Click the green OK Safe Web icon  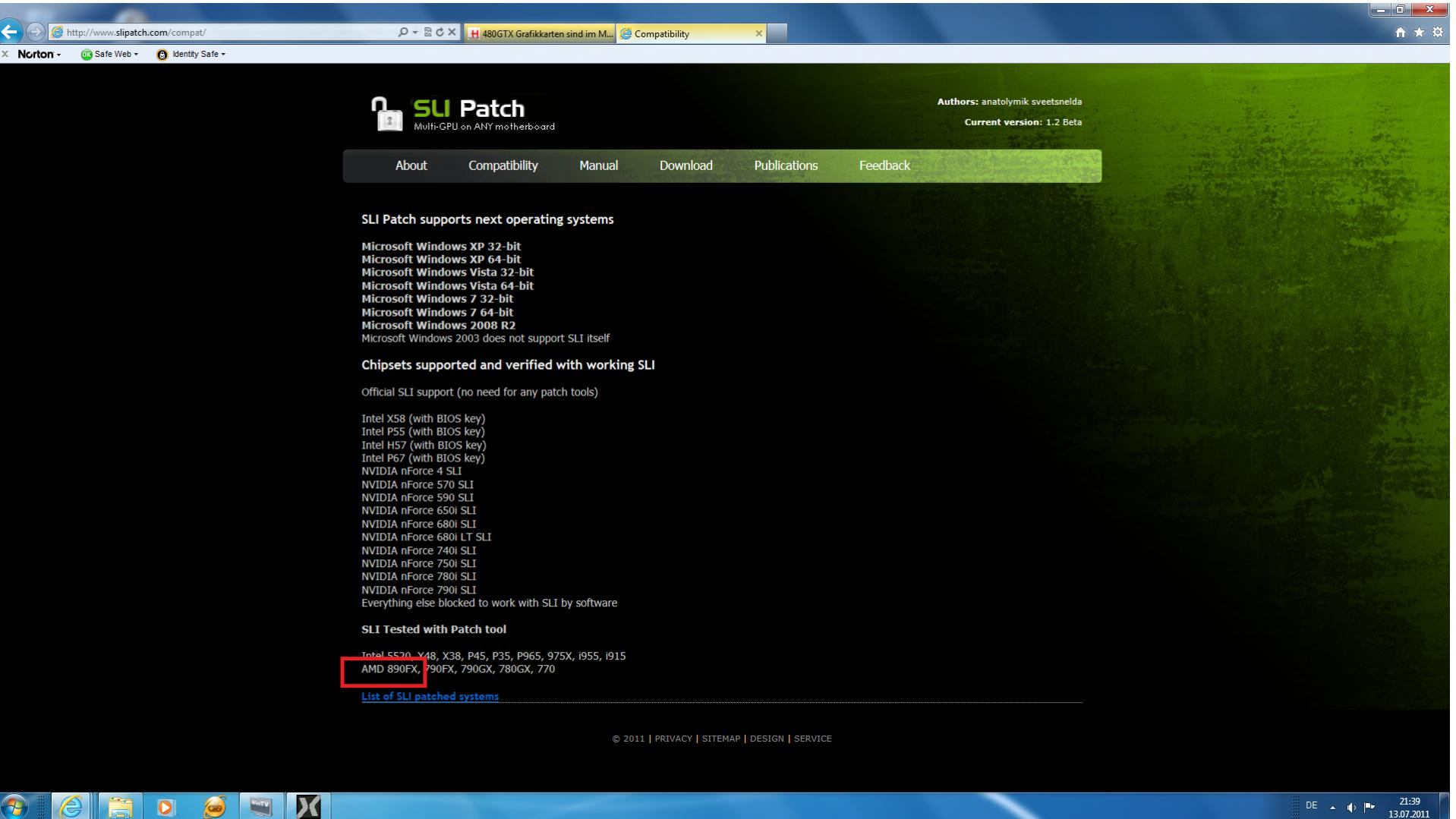[87, 55]
